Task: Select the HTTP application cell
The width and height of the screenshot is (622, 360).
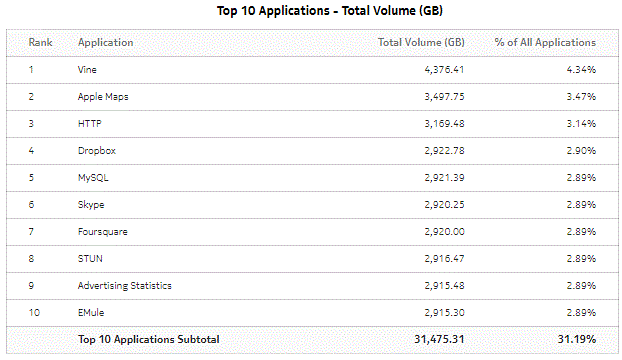Action: pyautogui.click(x=90, y=124)
